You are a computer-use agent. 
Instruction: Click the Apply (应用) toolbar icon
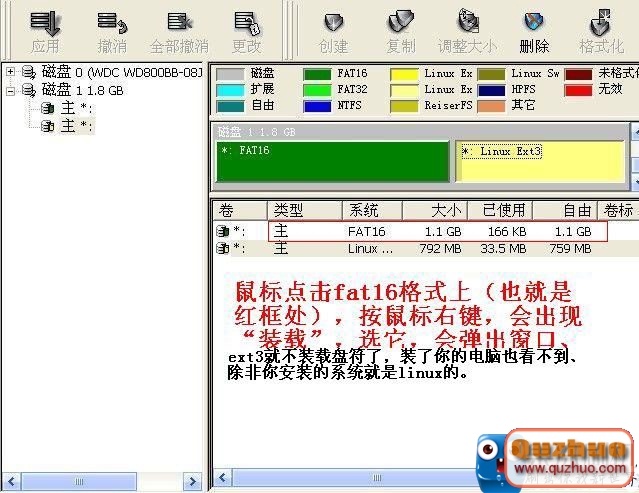(45, 23)
